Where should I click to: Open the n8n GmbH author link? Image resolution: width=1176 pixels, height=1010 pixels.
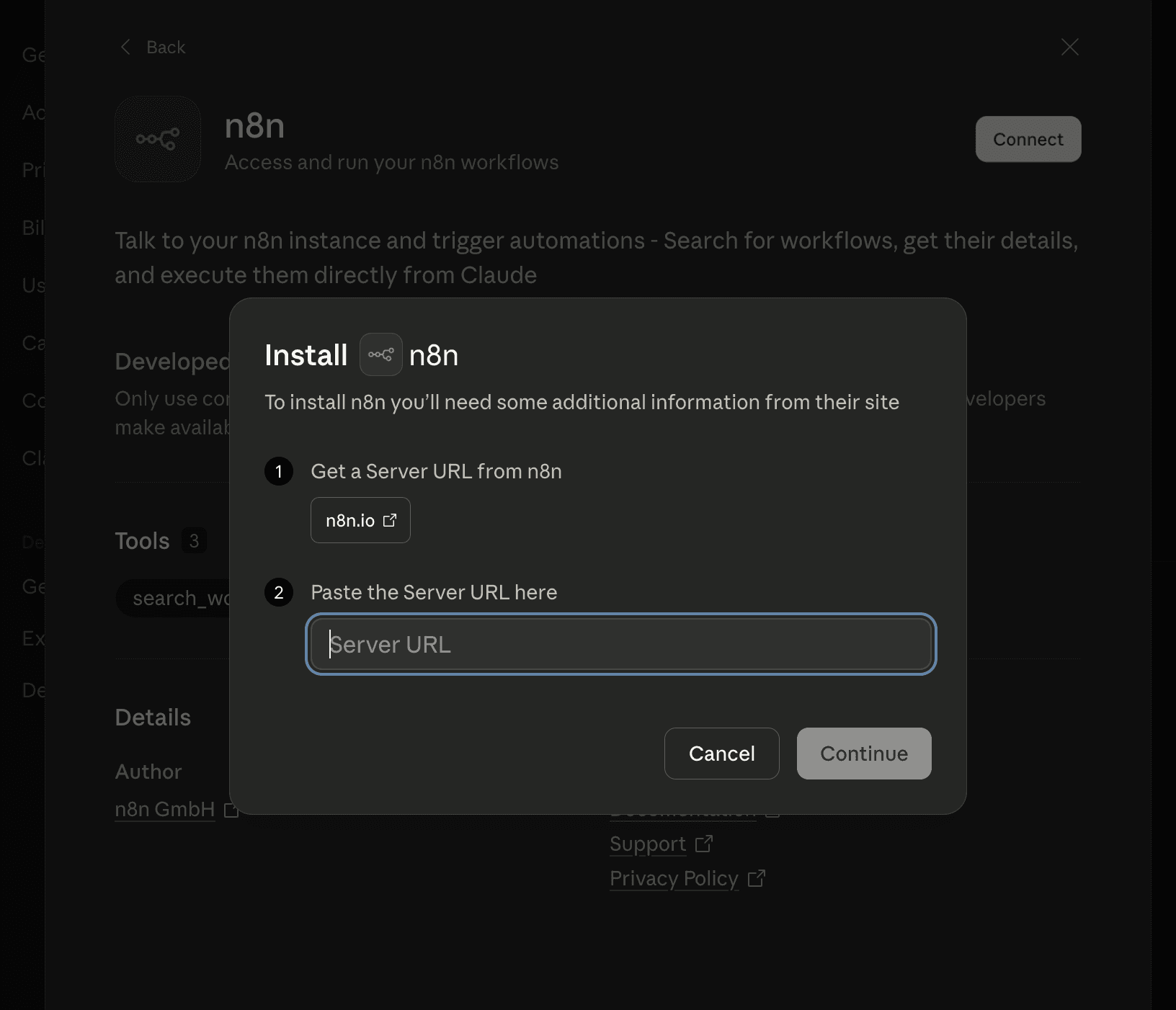pyautogui.click(x=165, y=809)
